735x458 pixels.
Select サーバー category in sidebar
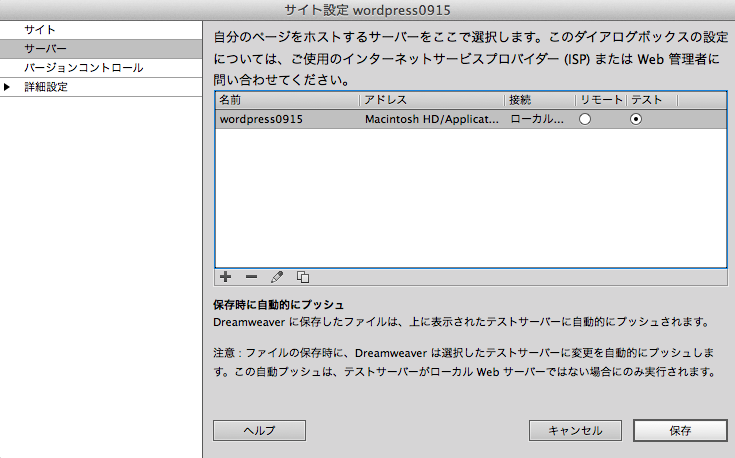click(x=101, y=49)
